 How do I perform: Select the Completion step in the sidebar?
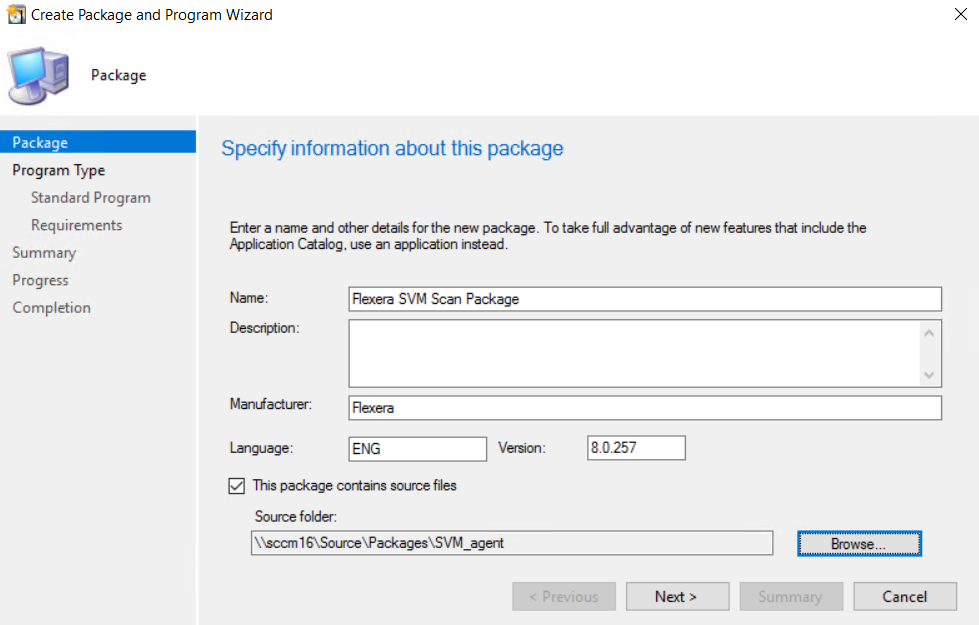(x=51, y=308)
